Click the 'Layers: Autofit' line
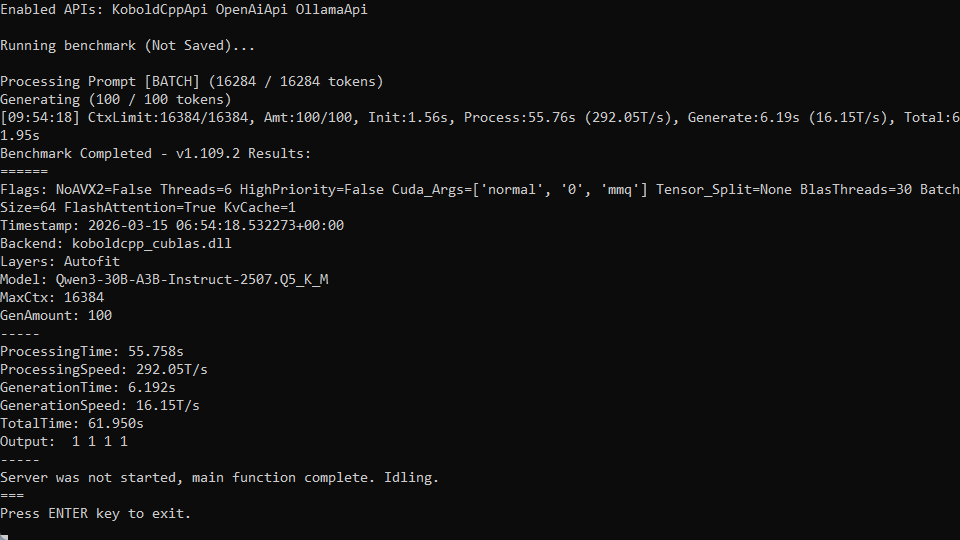The height and width of the screenshot is (540, 960). [x=60, y=262]
